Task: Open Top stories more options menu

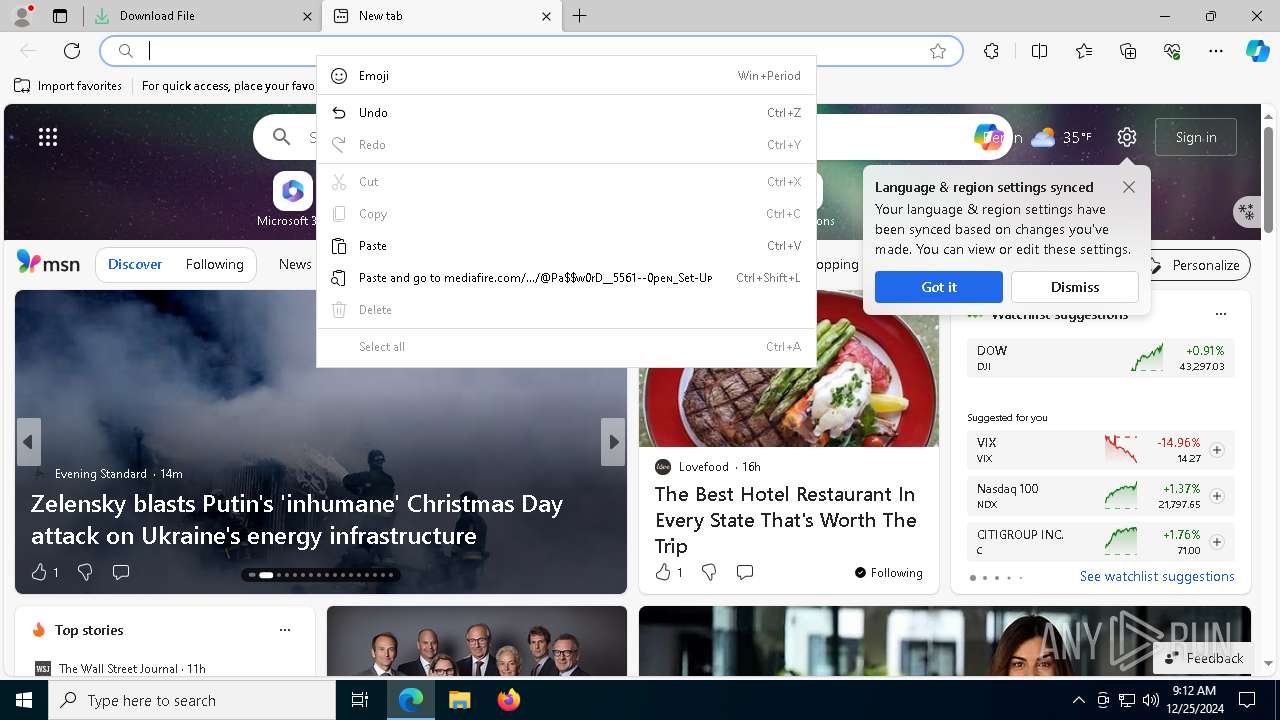Action: click(285, 630)
